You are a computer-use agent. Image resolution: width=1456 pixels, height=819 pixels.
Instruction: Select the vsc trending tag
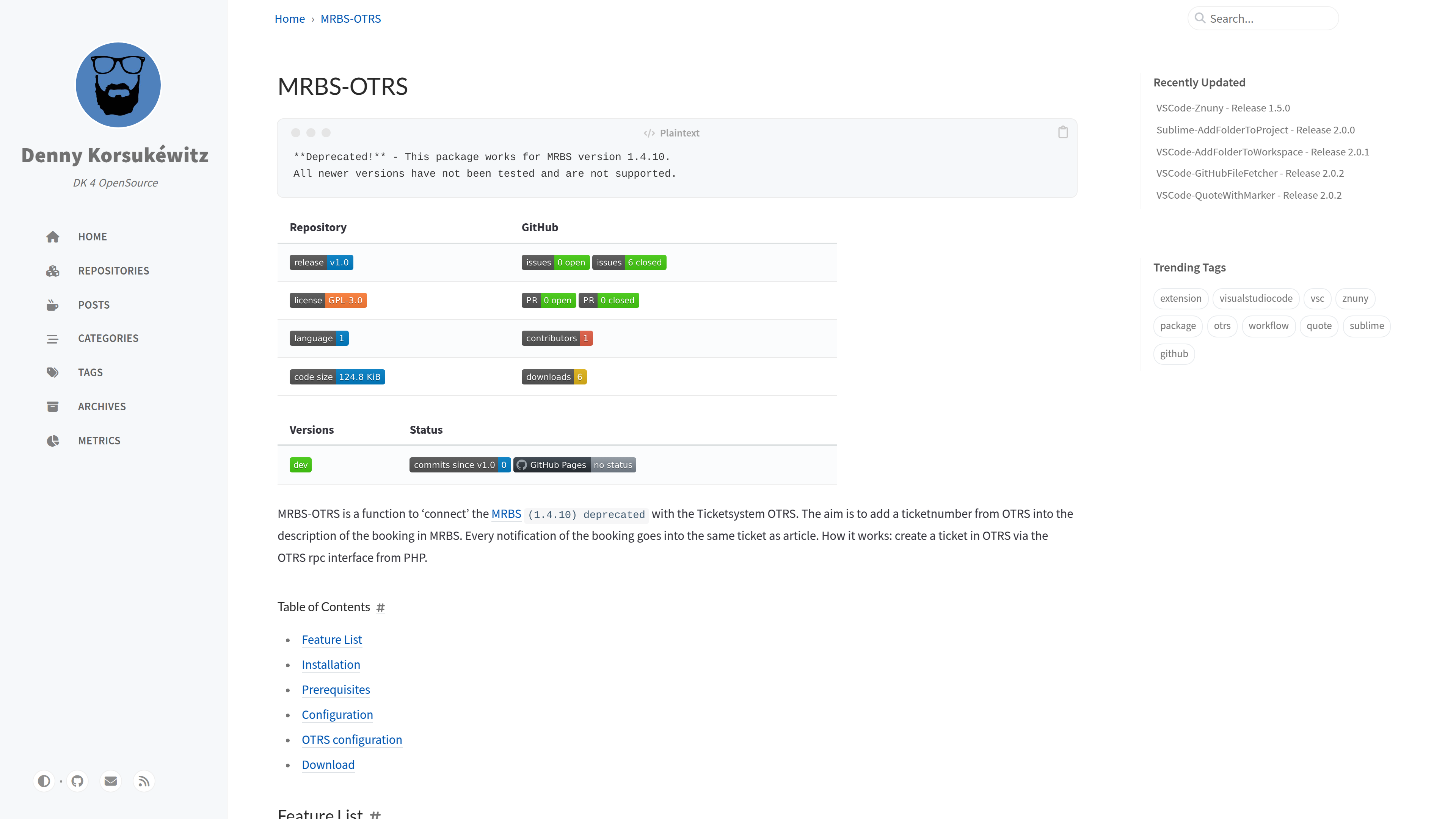(x=1317, y=298)
